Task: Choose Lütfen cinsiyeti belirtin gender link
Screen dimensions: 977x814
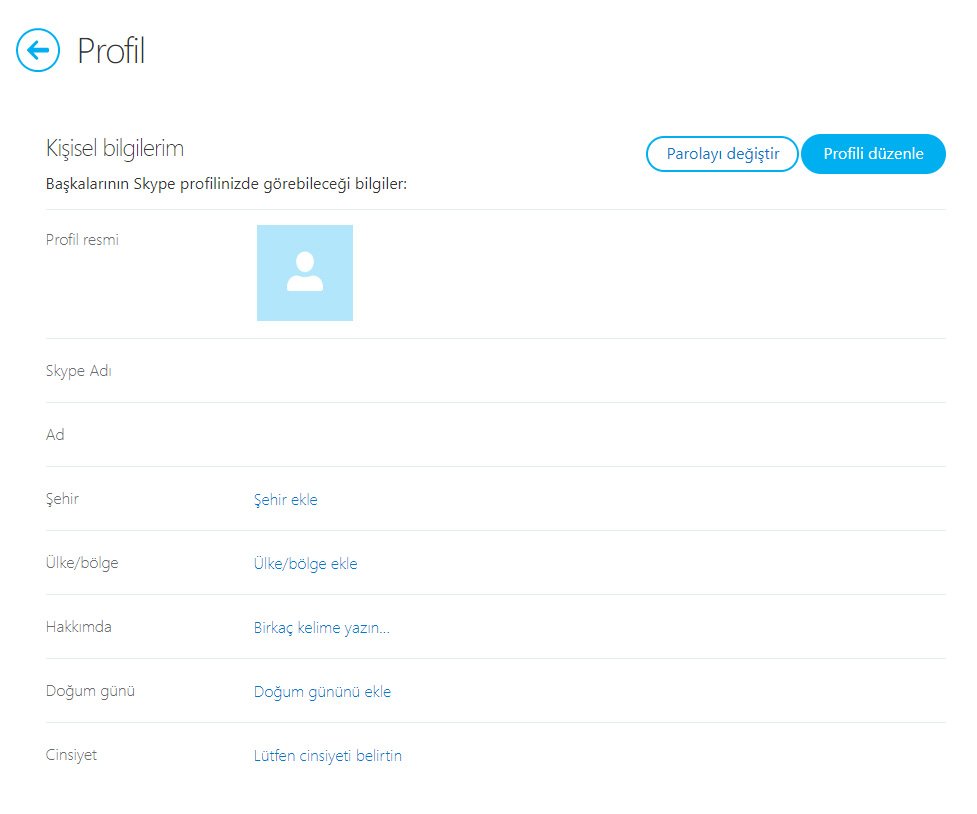Action: [327, 756]
